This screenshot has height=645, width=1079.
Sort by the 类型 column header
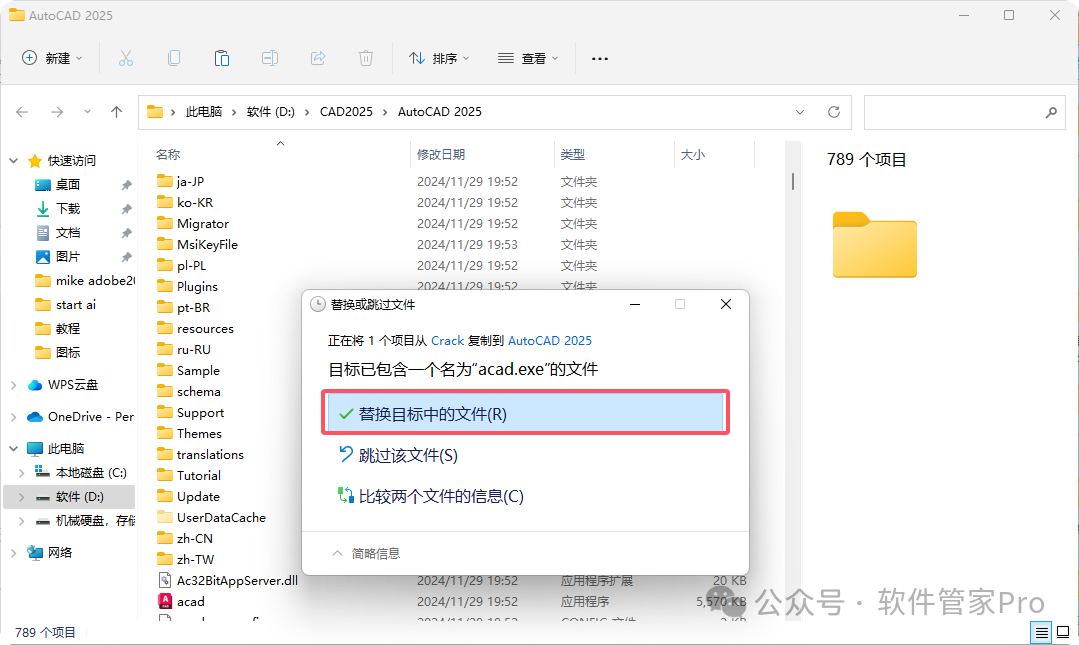coord(573,154)
